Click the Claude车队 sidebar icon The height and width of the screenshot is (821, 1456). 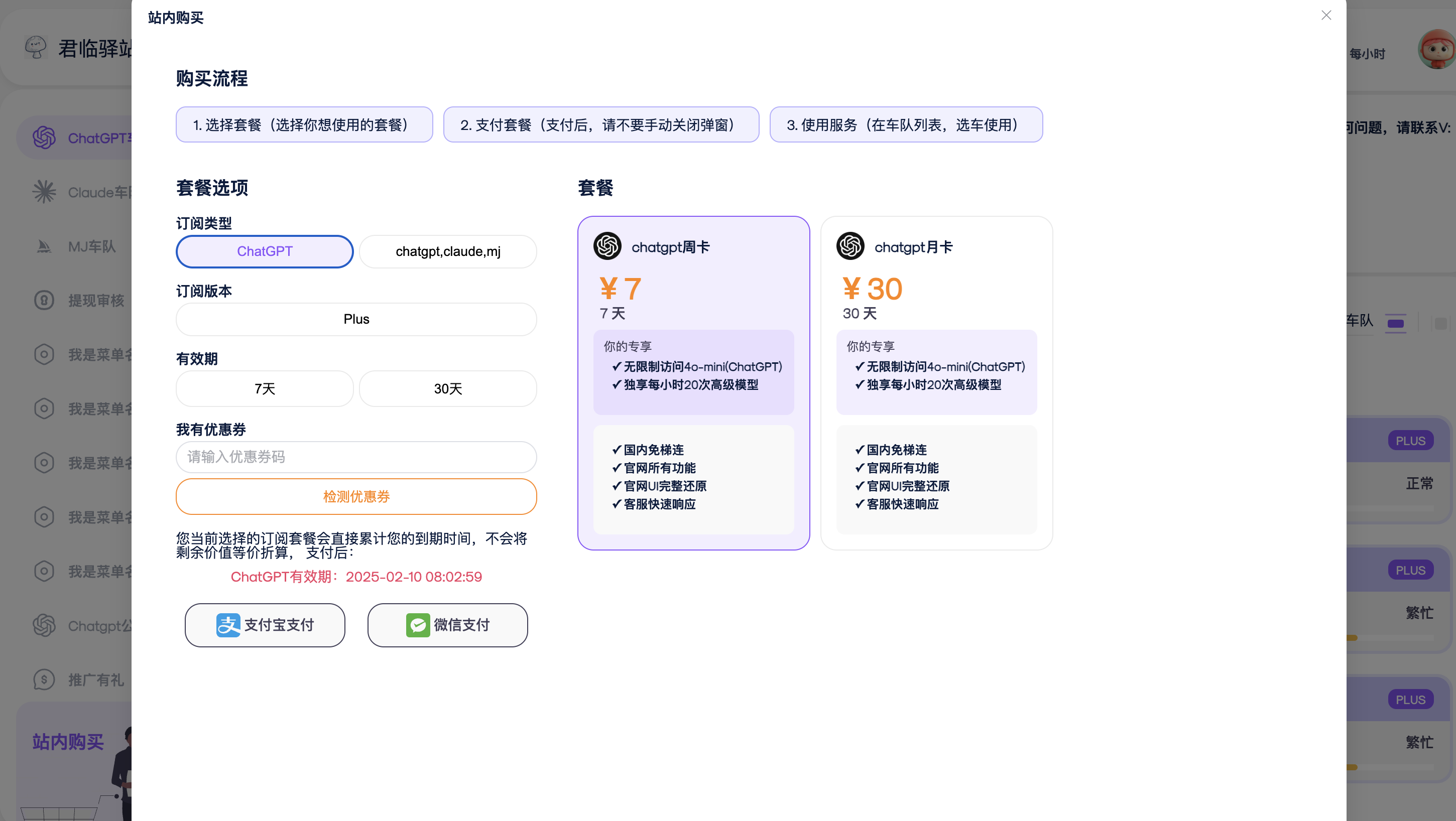[44, 192]
